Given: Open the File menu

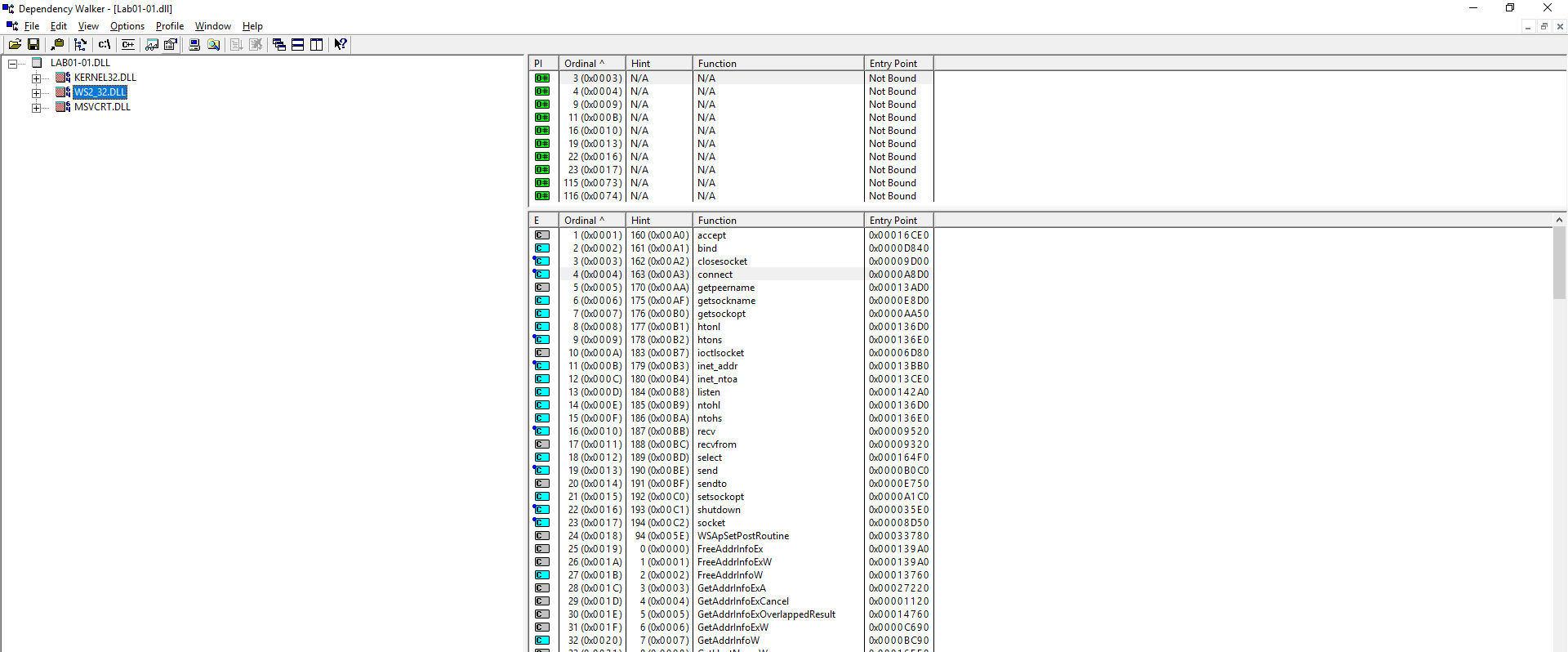Looking at the screenshot, I should [32, 26].
